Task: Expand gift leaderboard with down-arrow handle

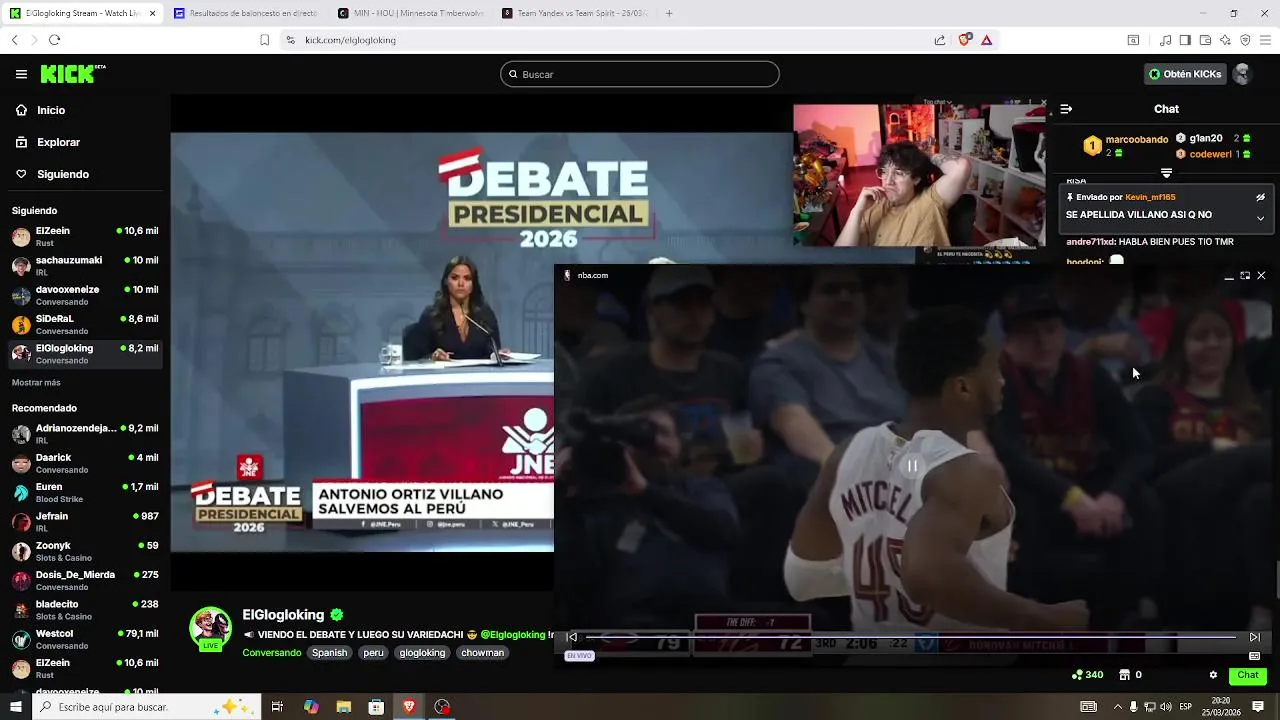Action: (x=1166, y=173)
